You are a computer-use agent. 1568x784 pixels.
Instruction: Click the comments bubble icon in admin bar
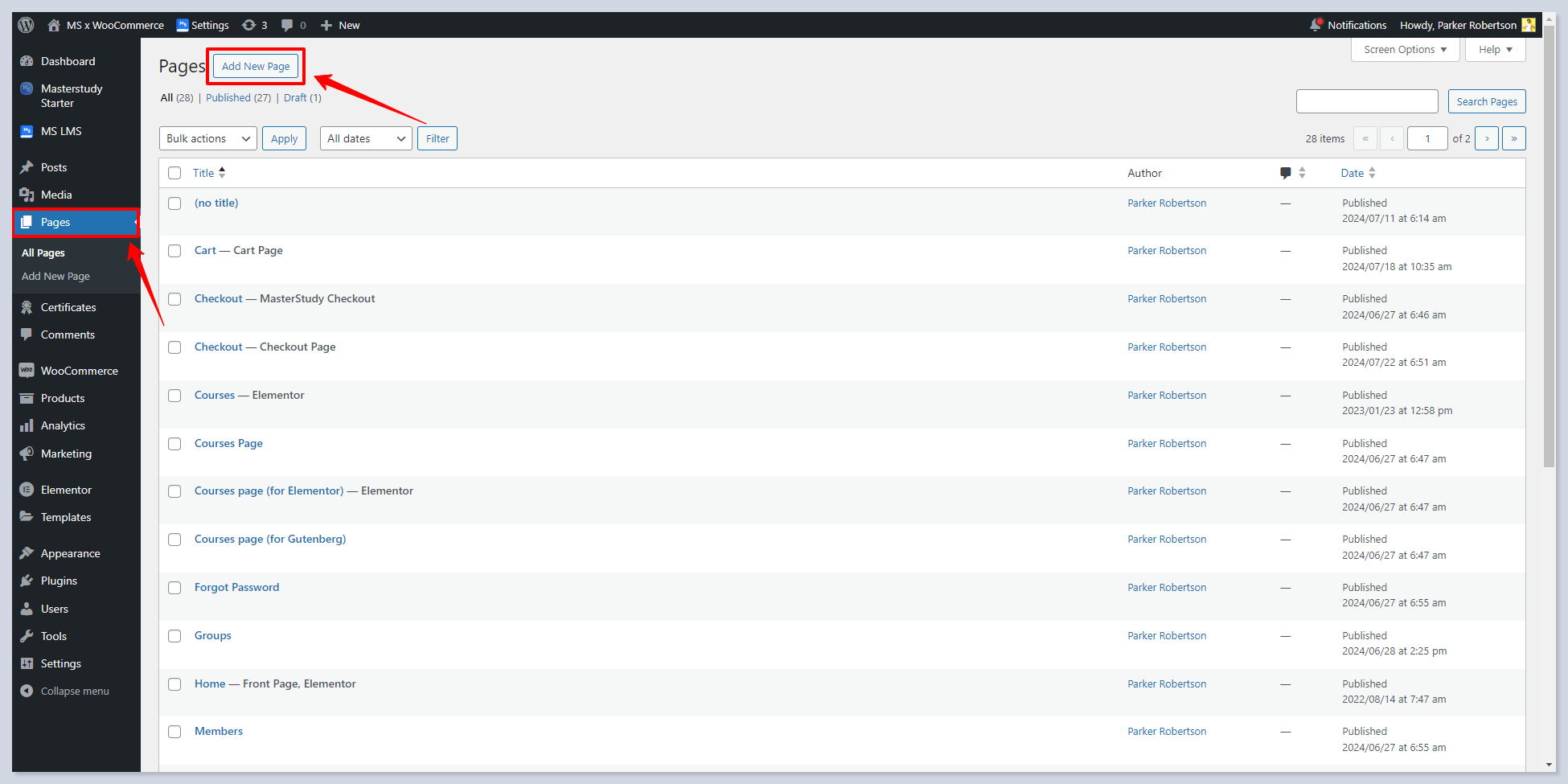coord(287,25)
